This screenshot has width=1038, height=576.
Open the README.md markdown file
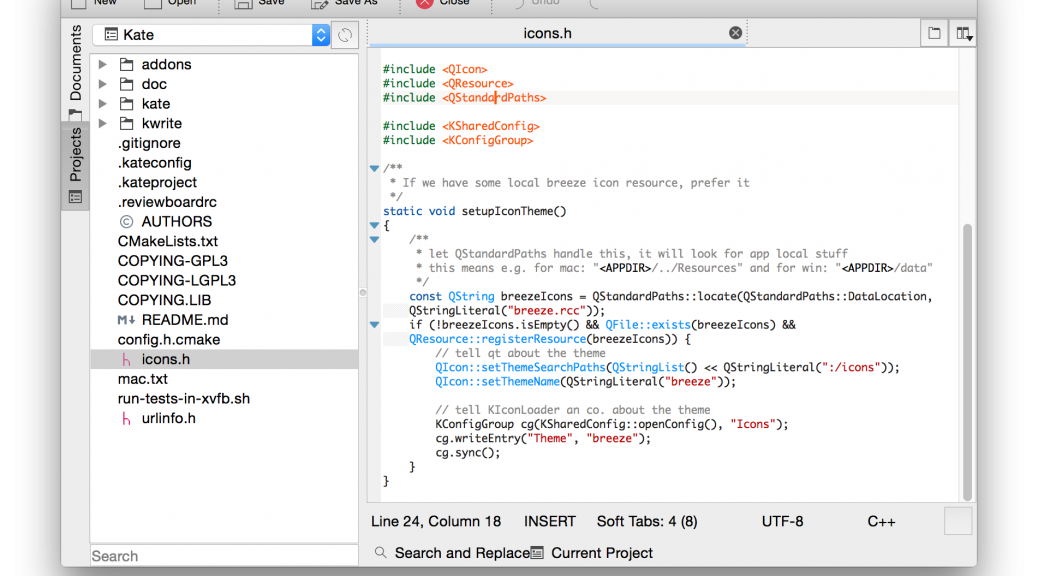tap(184, 320)
